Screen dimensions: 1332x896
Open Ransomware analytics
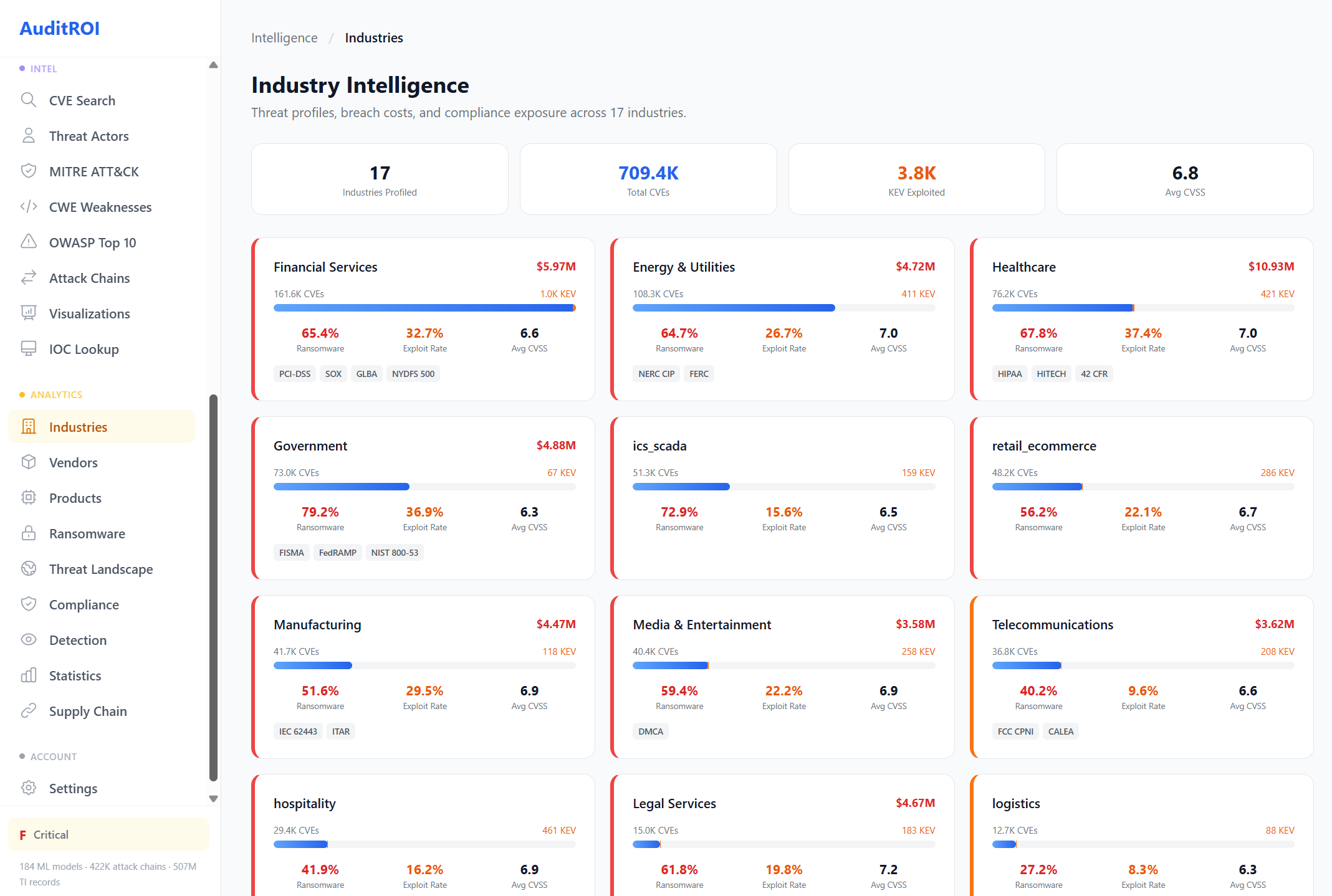87,533
